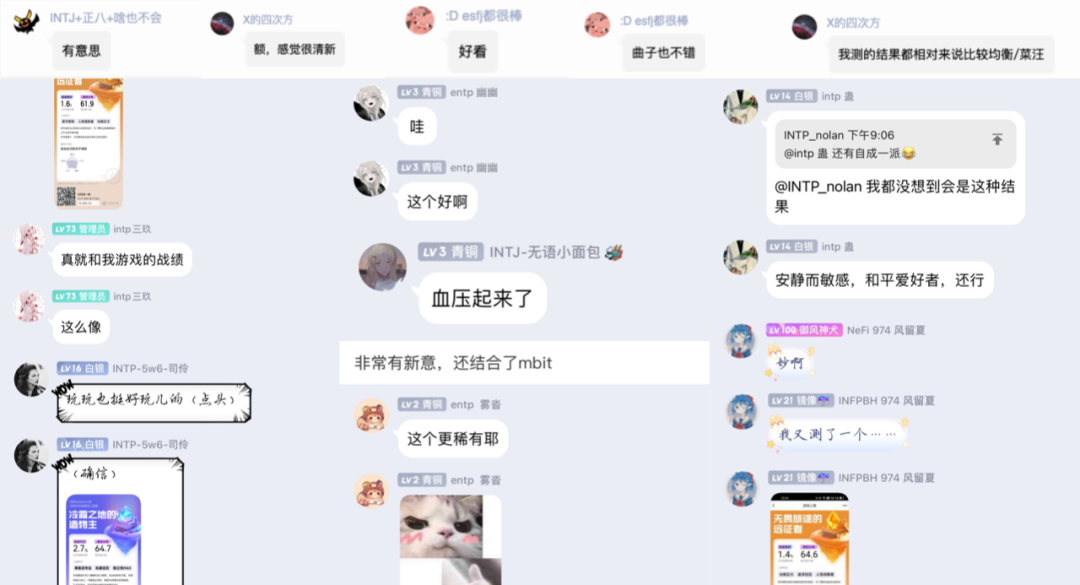Open the orange 无畏旅途的远征者 screenshot

809,539
